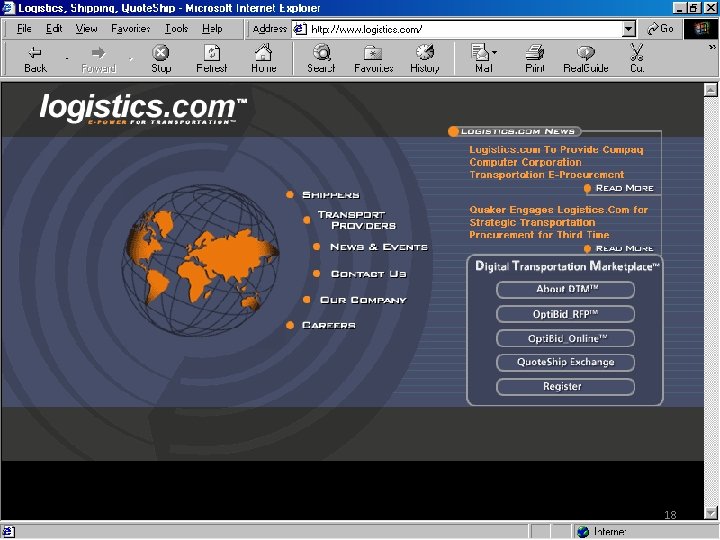720x540 pixels.
Task: Click the URL address field
Action: coord(464,29)
